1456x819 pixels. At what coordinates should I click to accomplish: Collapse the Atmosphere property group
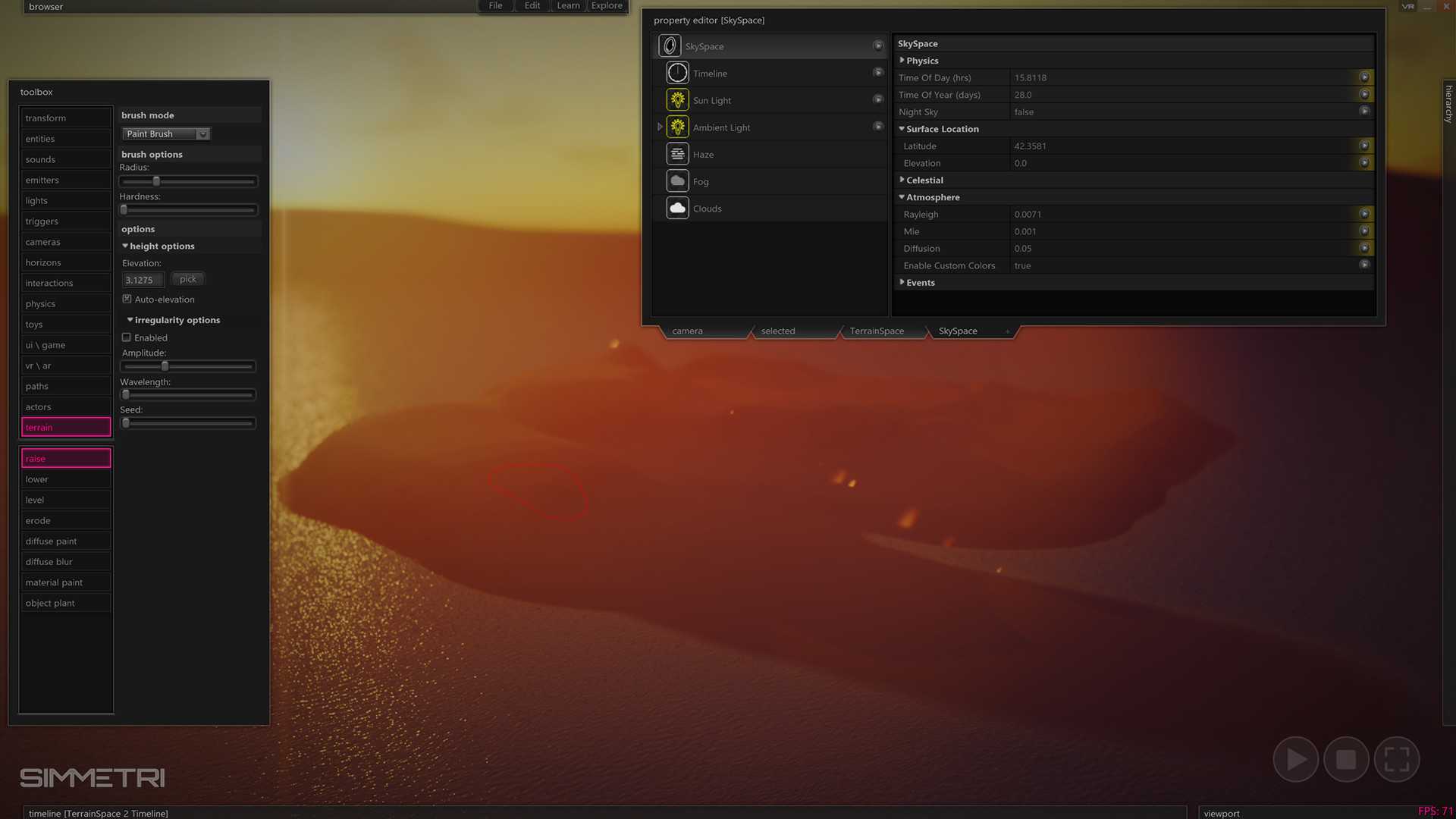[902, 197]
